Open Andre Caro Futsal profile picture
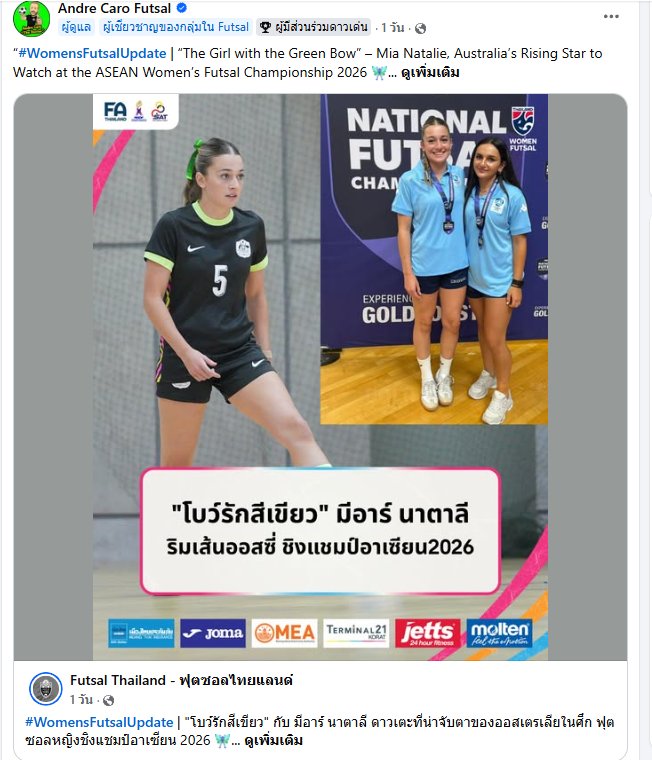 pyautogui.click(x=31, y=19)
